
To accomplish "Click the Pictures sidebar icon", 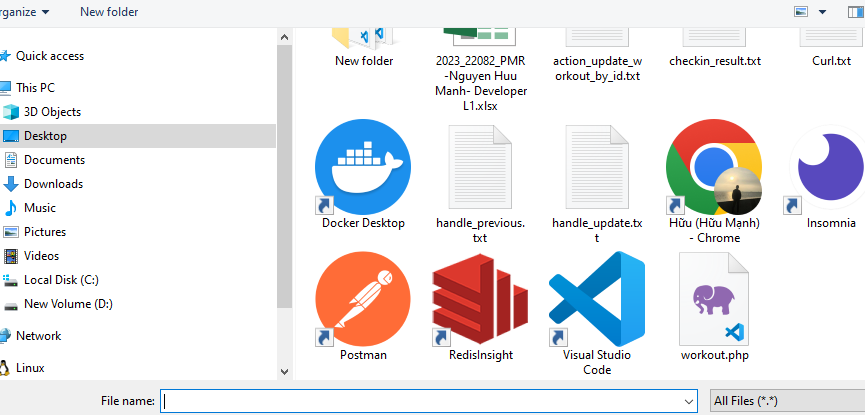I will pos(11,232).
